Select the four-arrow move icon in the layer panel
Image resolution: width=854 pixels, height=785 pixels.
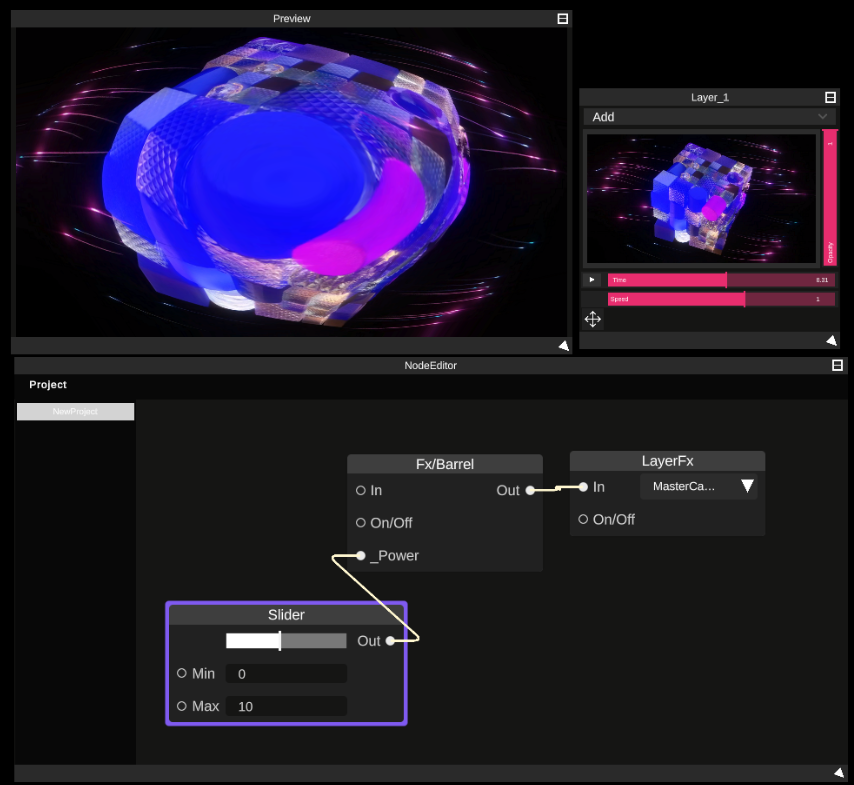[x=592, y=319]
